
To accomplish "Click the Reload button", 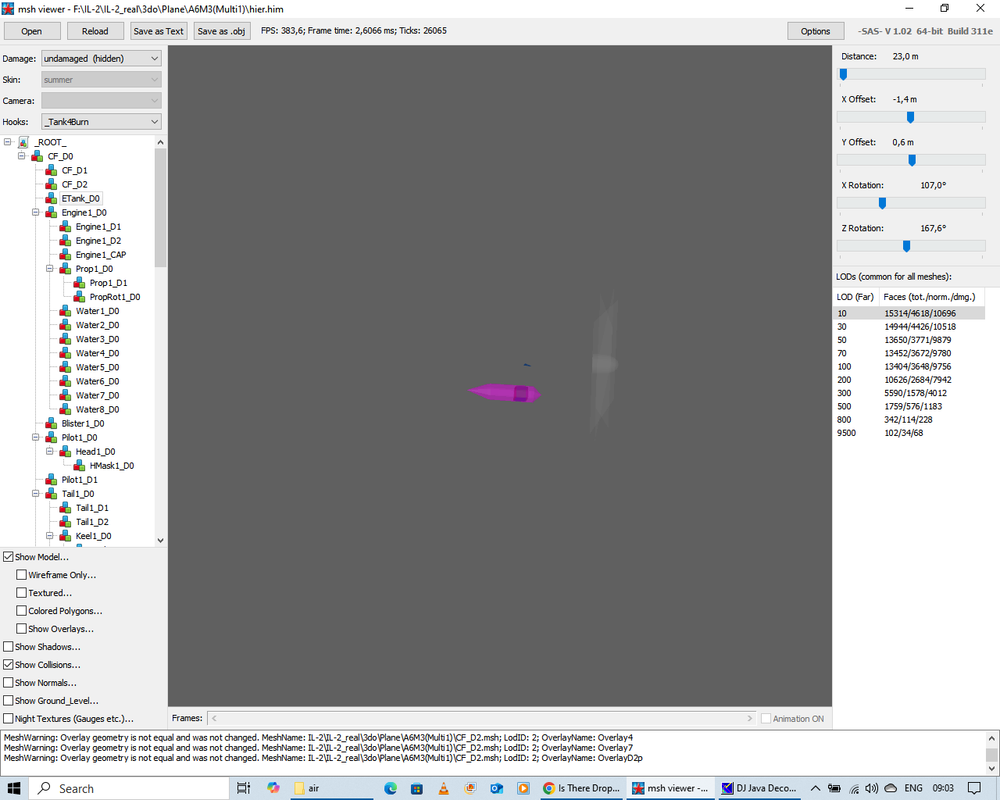I will (95, 31).
